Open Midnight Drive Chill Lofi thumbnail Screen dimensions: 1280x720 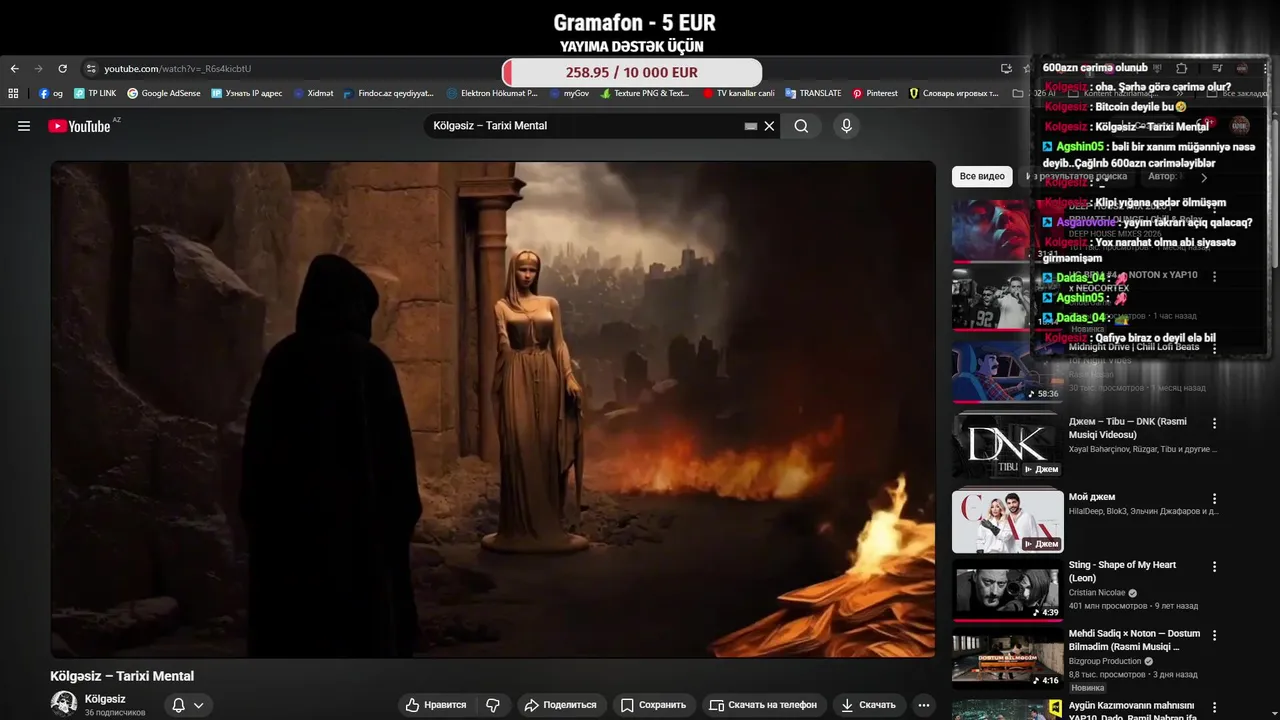point(1007,371)
